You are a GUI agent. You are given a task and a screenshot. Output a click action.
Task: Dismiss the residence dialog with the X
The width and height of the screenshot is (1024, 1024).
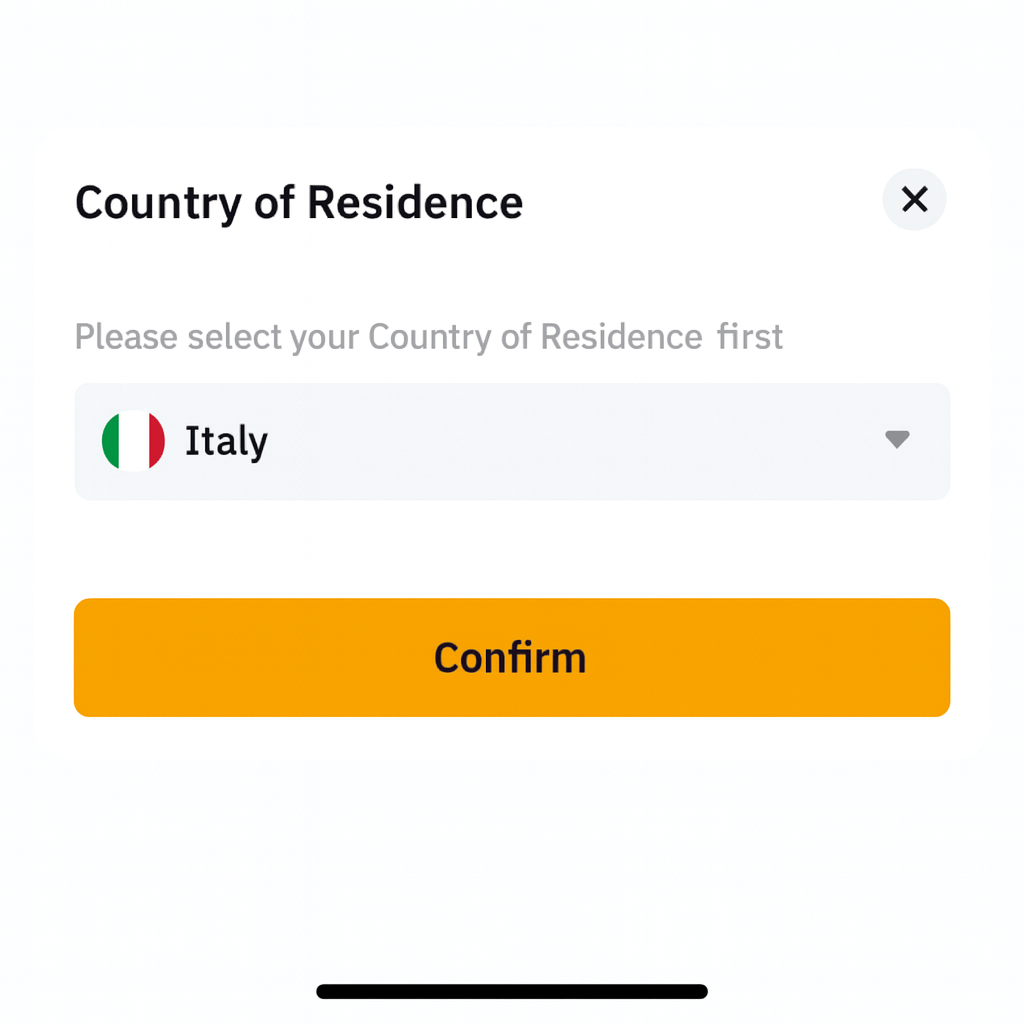click(x=913, y=200)
